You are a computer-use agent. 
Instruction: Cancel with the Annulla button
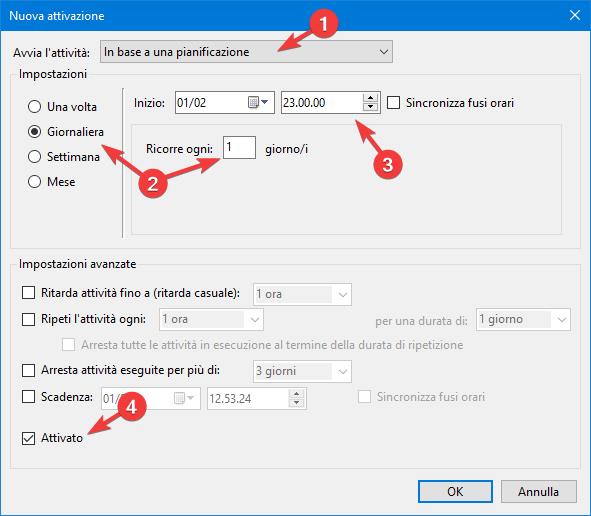tap(539, 492)
